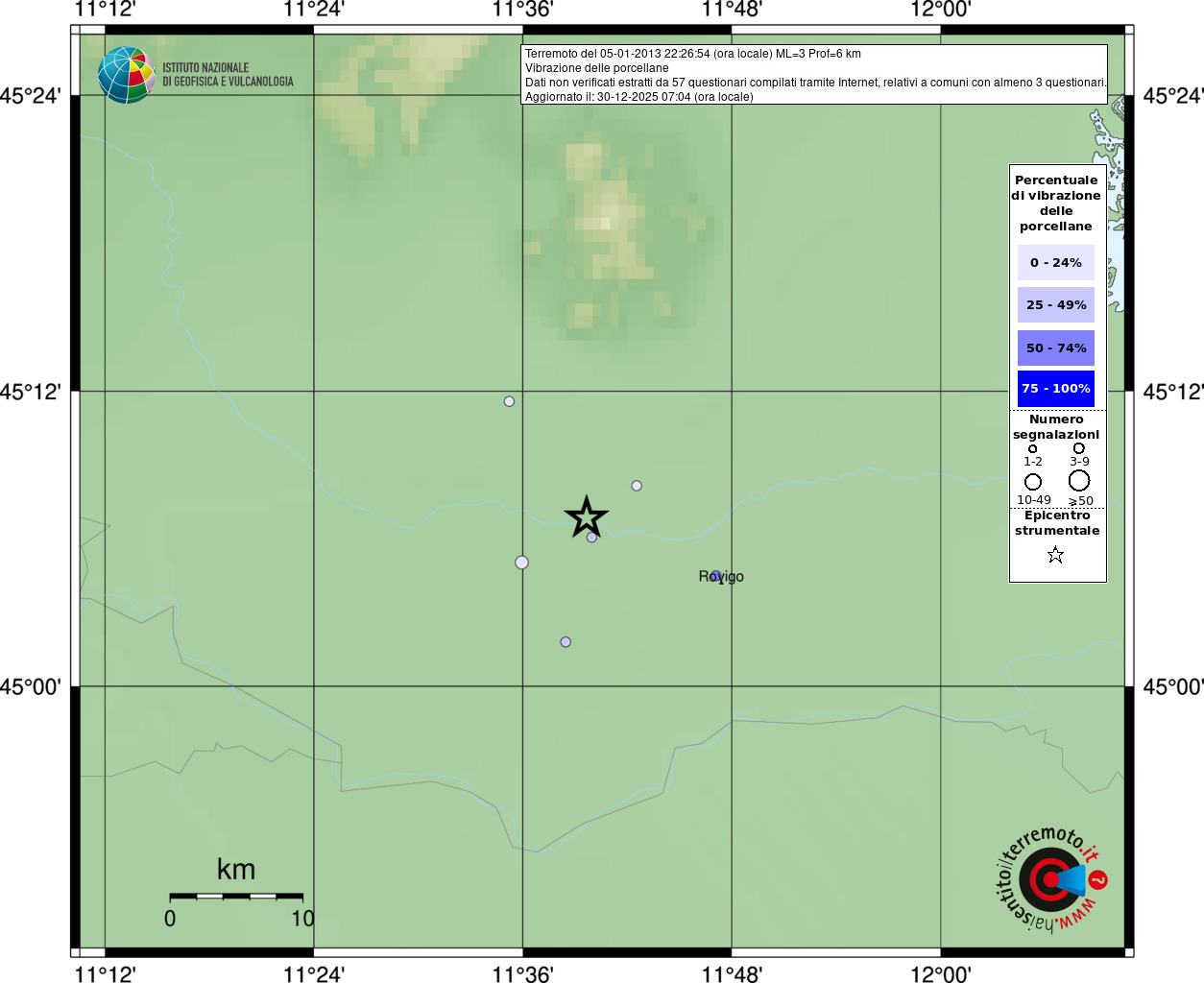The width and height of the screenshot is (1204, 983).
Task: Click the blue Rovigo report marker
Action: (715, 576)
